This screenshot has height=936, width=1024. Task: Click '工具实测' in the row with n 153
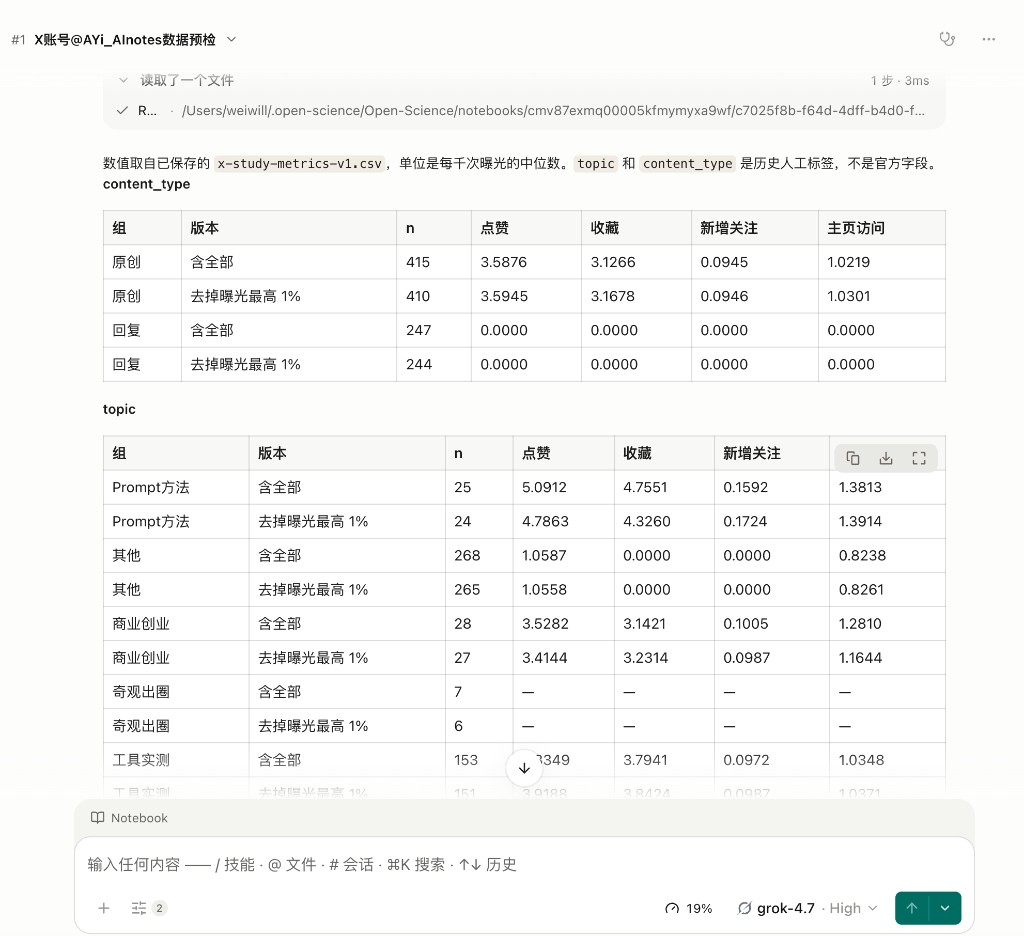140,760
